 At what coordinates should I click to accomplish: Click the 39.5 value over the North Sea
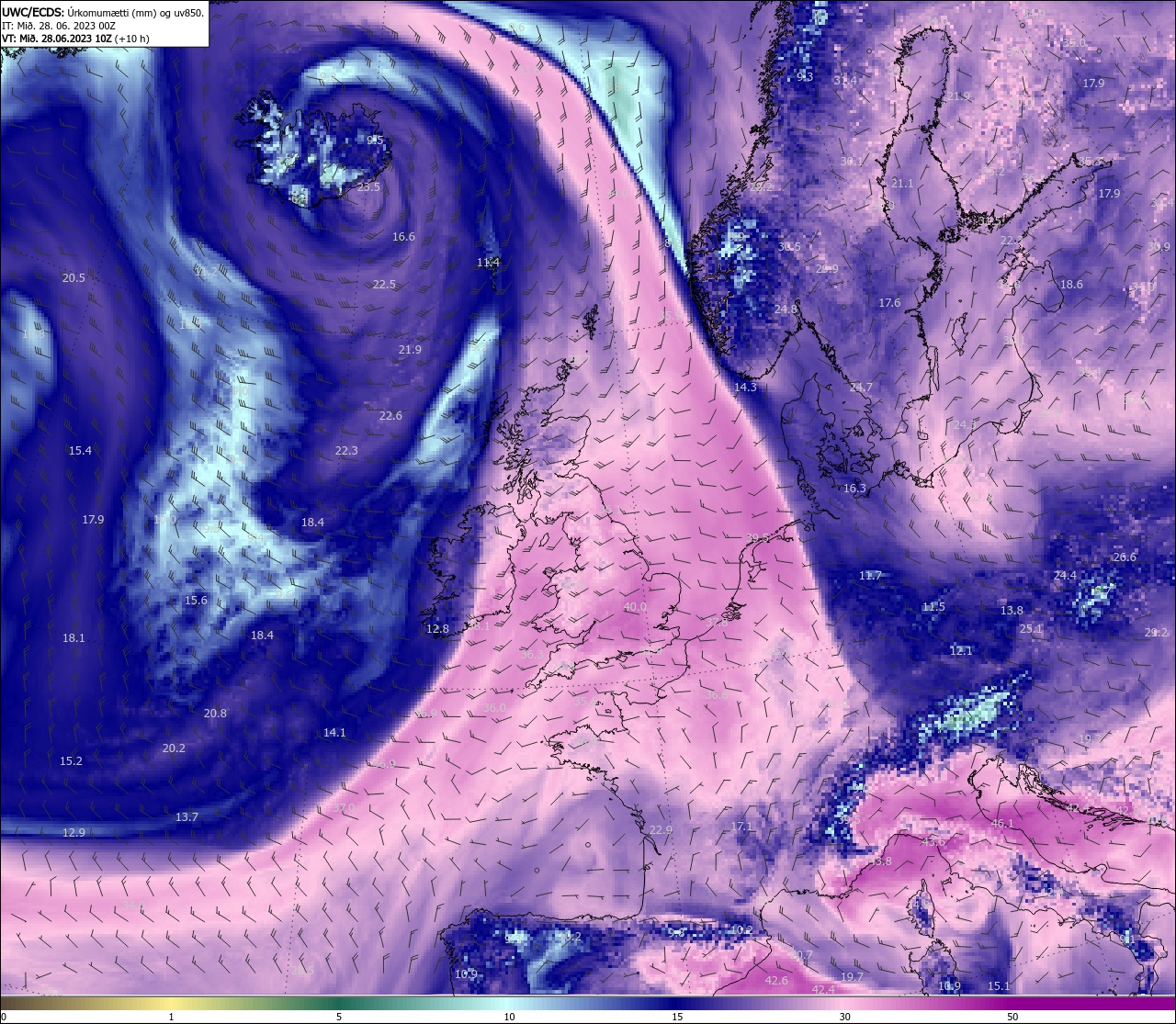[758, 538]
